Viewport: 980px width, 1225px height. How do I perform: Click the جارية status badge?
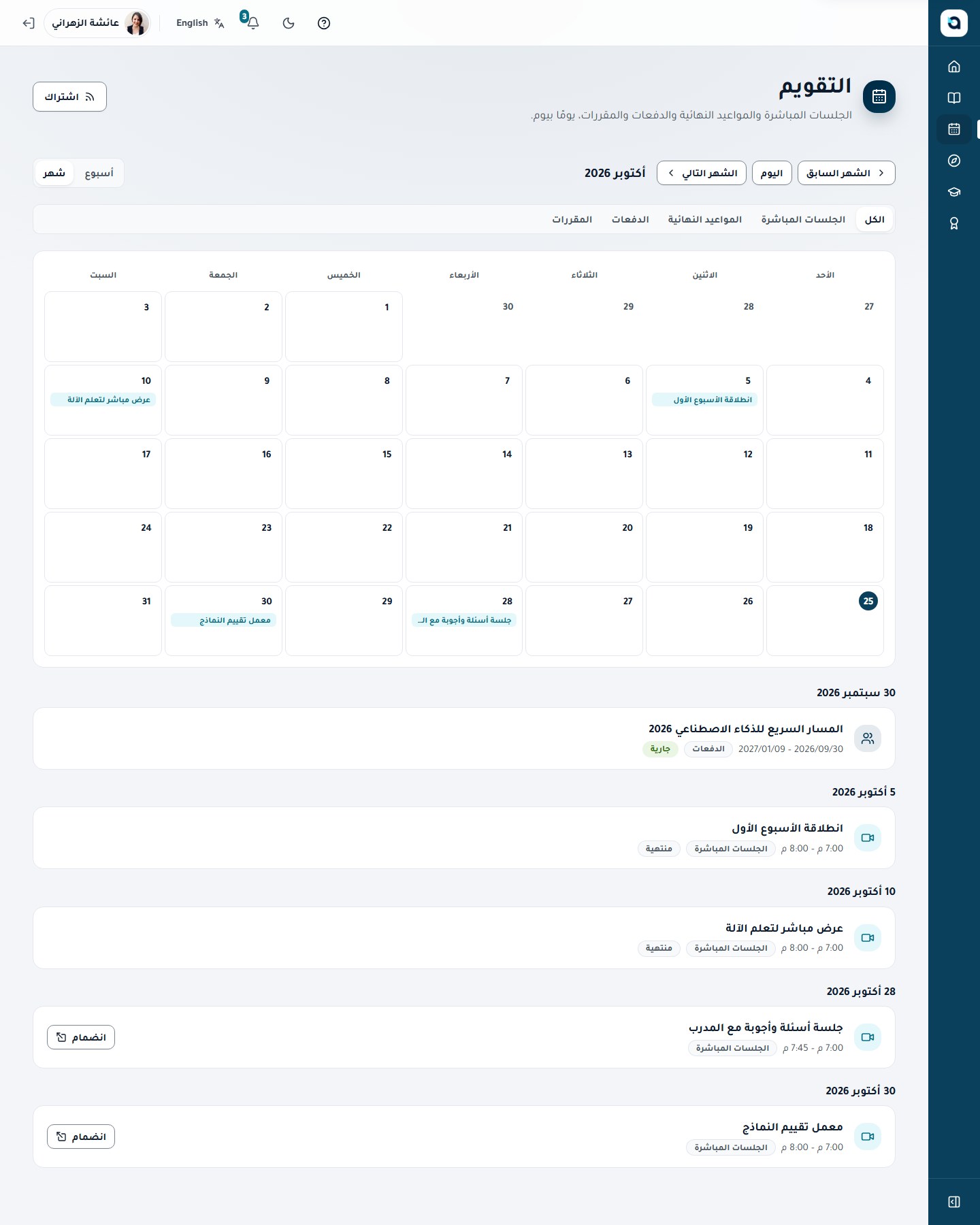(x=660, y=749)
